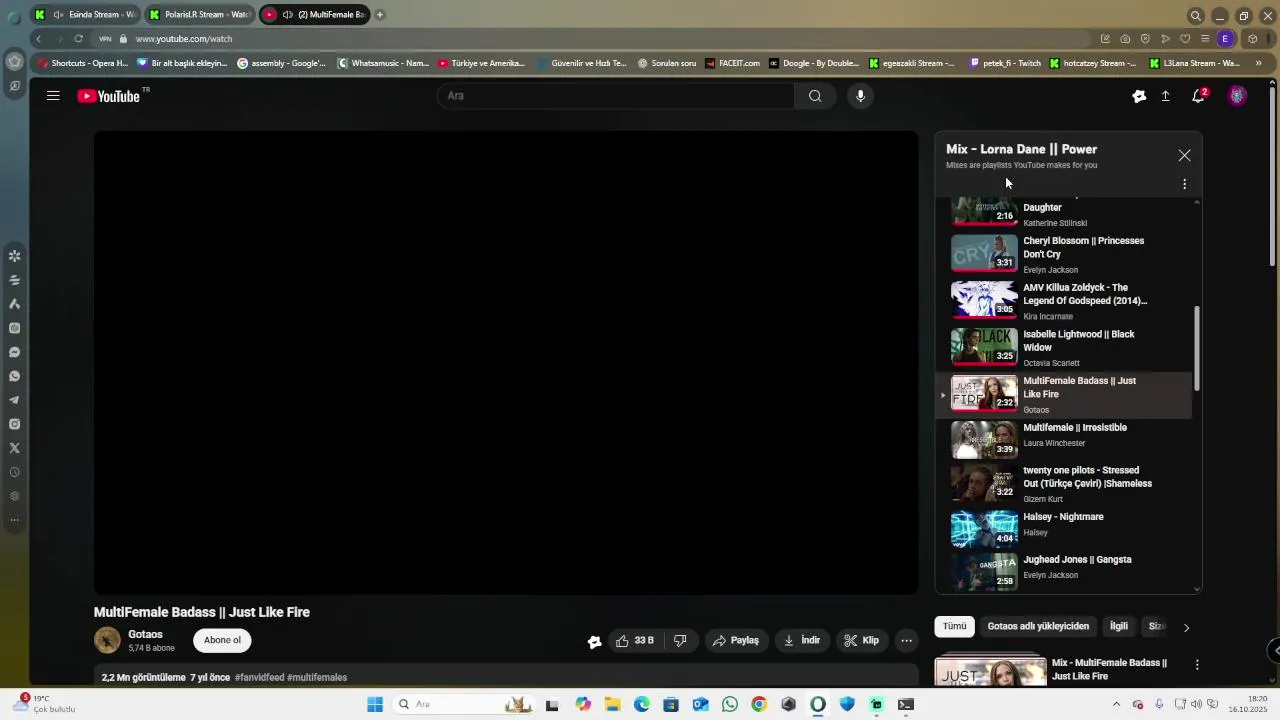Show more filter chips with the right chevron
This screenshot has width=1280, height=720.
coord(1186,627)
